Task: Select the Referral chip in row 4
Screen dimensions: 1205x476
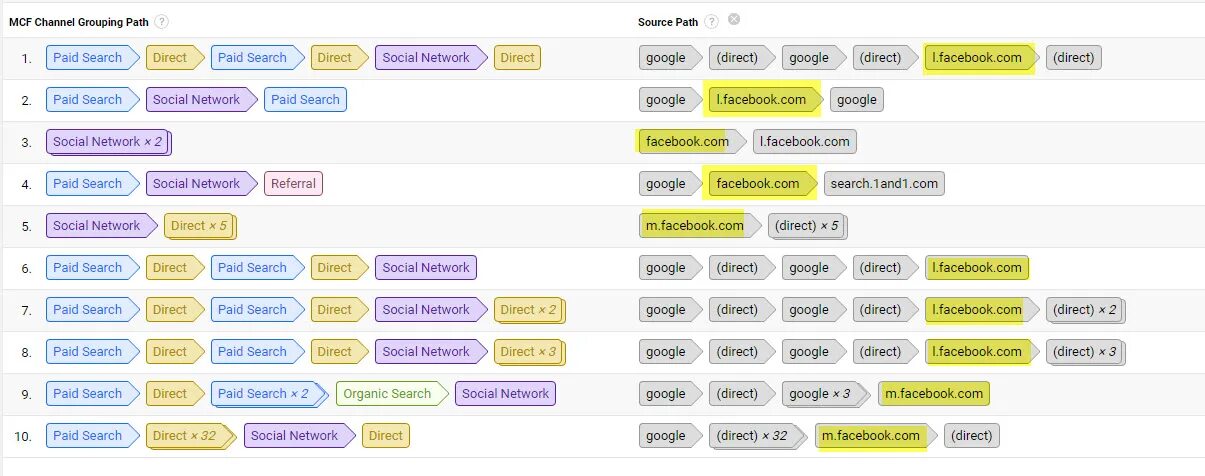Action: [x=293, y=184]
